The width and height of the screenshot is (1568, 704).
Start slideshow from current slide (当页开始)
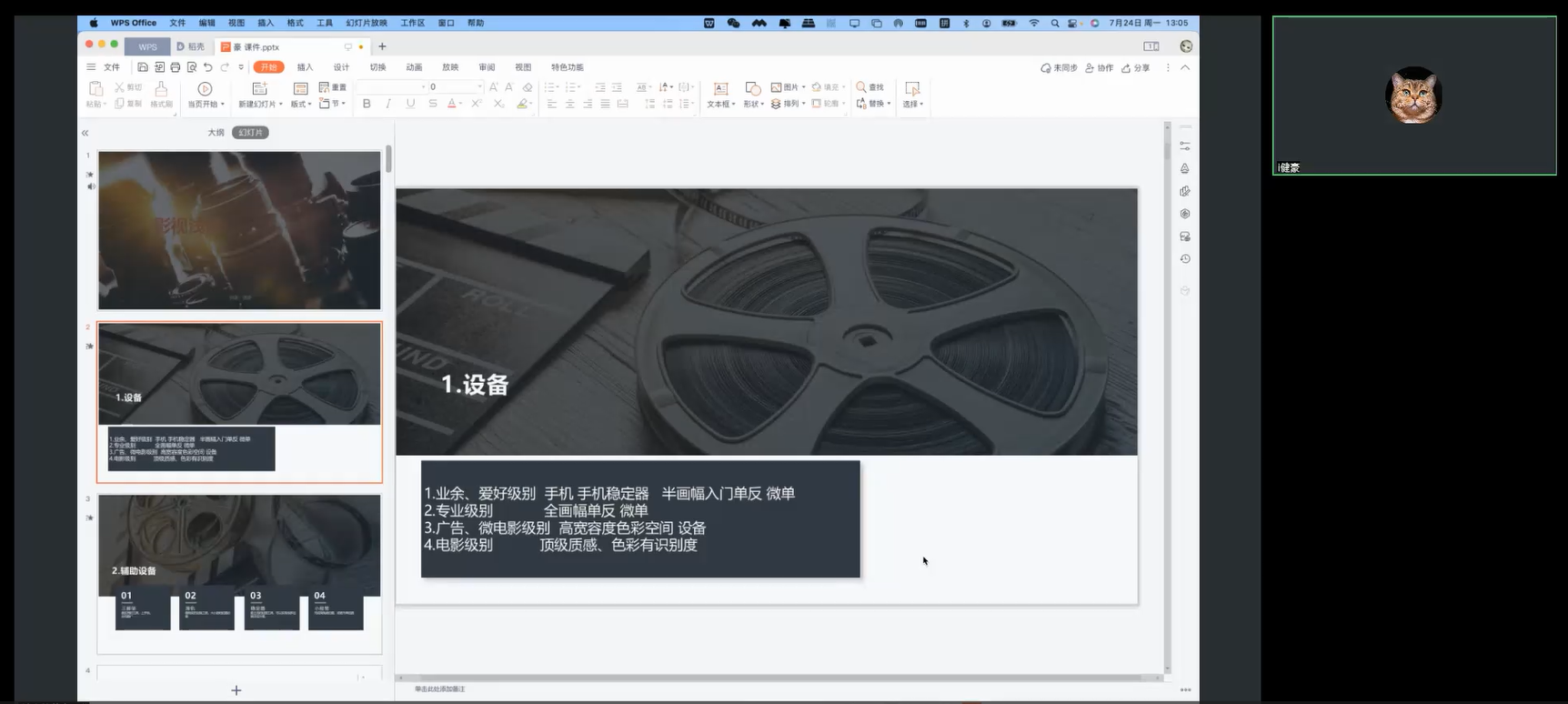click(205, 89)
